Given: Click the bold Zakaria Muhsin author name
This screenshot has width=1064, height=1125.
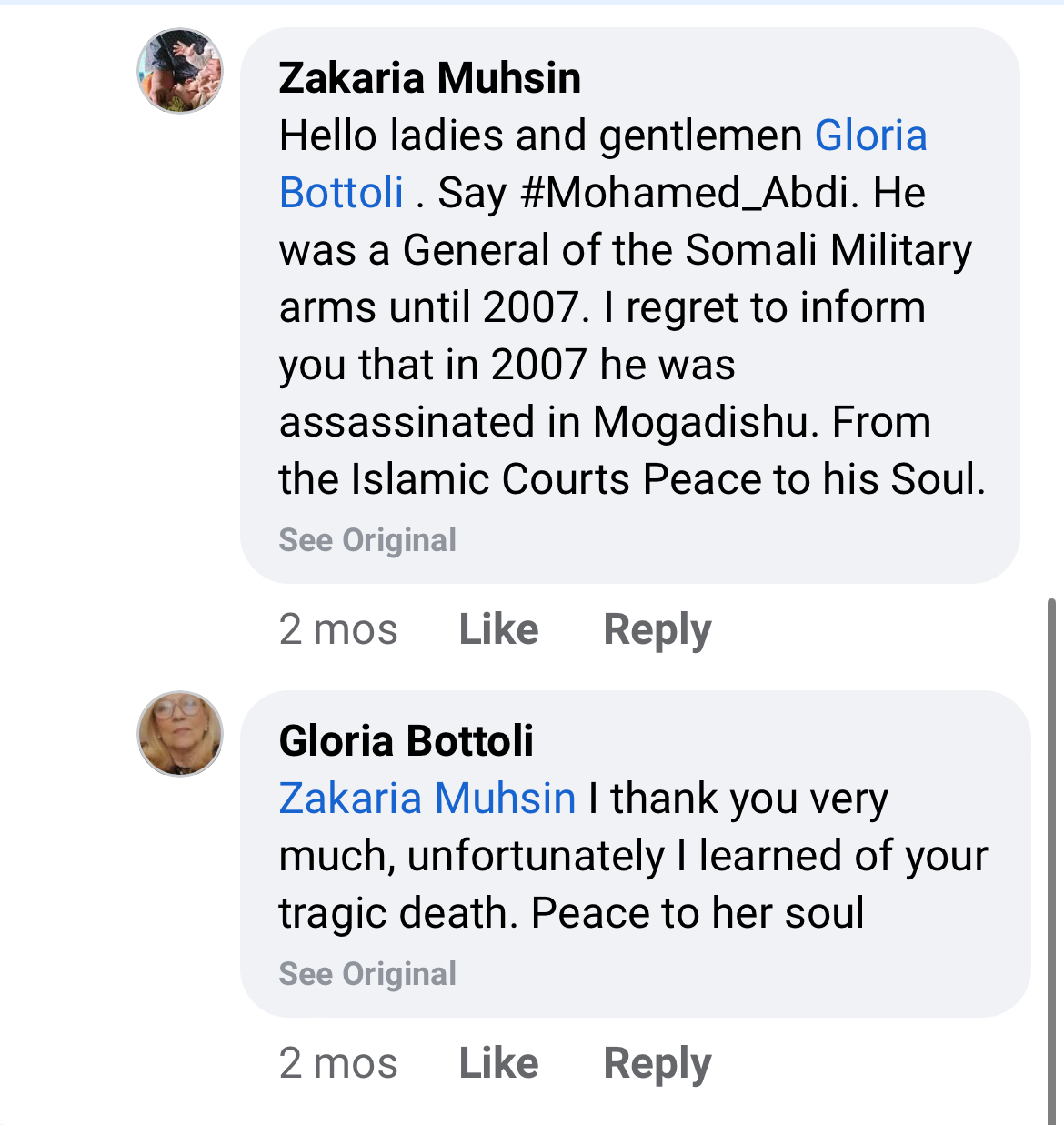Looking at the screenshot, I should tap(429, 78).
